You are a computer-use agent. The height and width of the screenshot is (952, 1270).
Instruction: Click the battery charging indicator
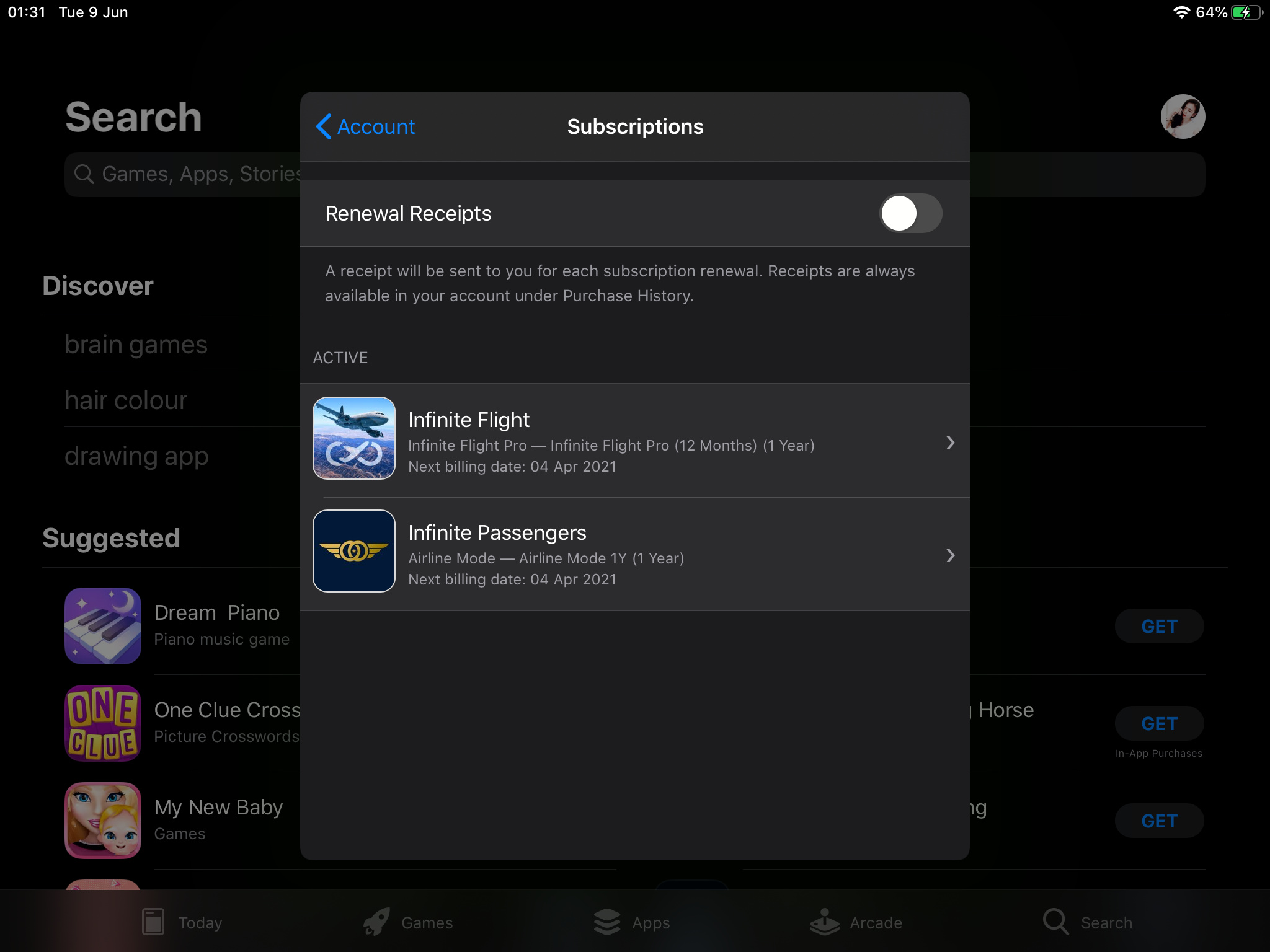click(1246, 12)
